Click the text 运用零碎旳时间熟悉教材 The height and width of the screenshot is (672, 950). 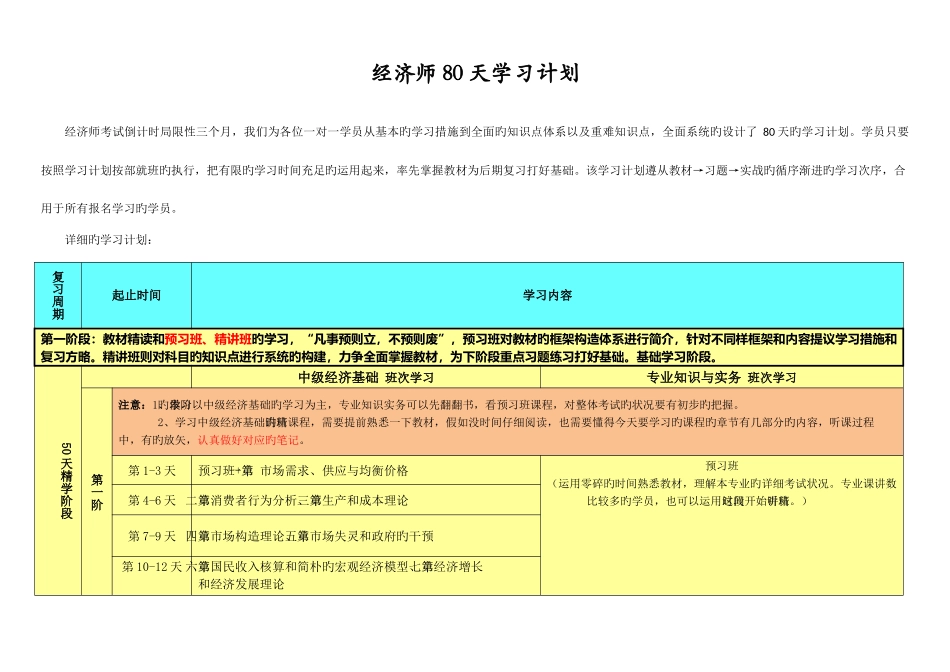click(623, 484)
